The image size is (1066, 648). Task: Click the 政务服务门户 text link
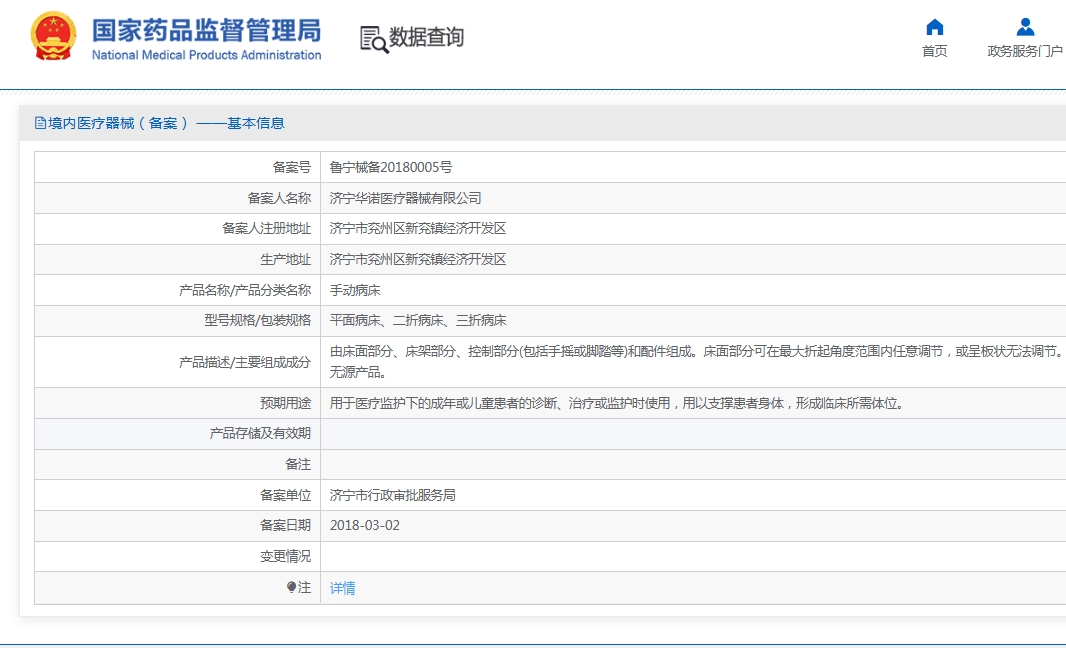point(1025,51)
